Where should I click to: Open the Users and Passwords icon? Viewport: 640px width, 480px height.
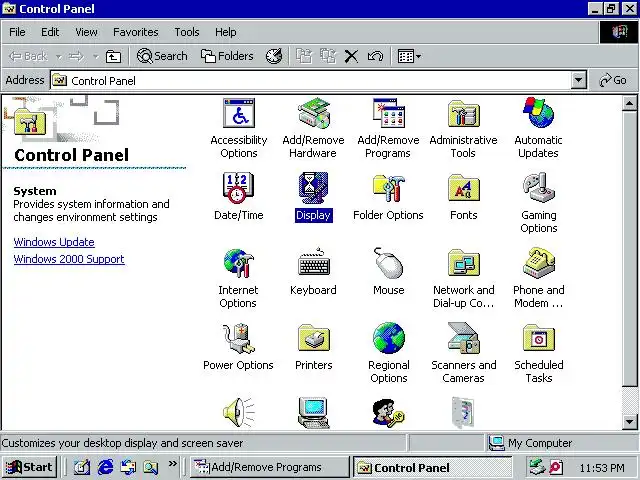coord(389,413)
